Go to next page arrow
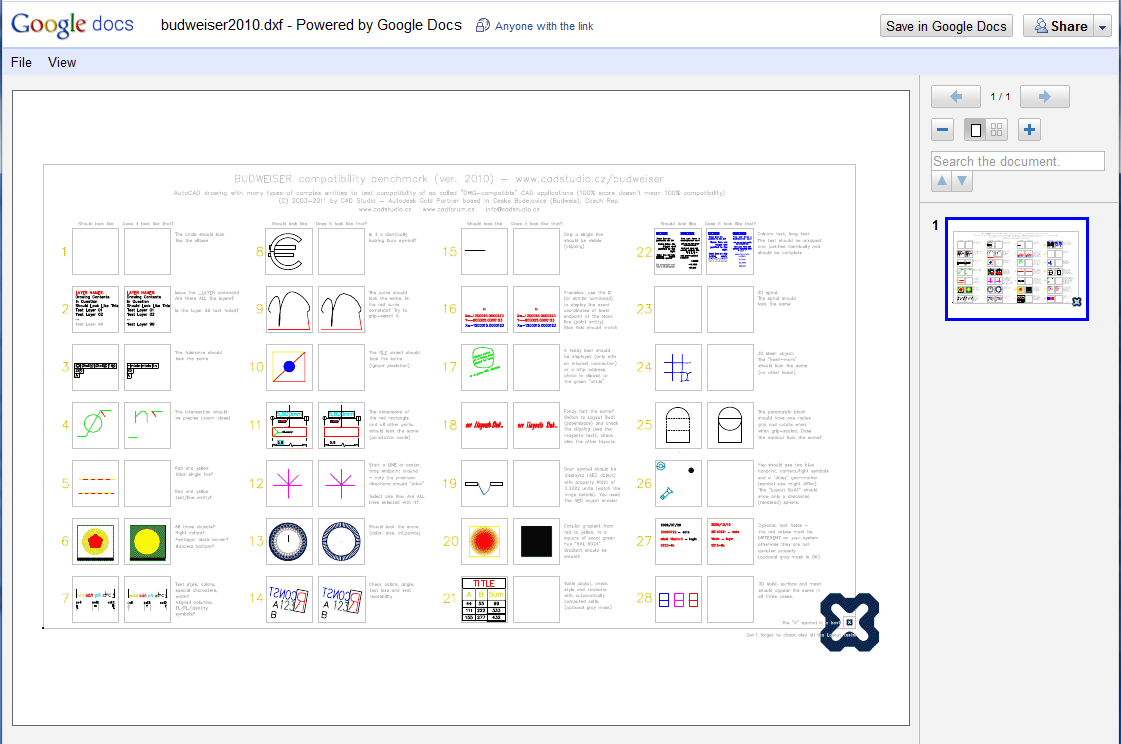 (x=1045, y=96)
